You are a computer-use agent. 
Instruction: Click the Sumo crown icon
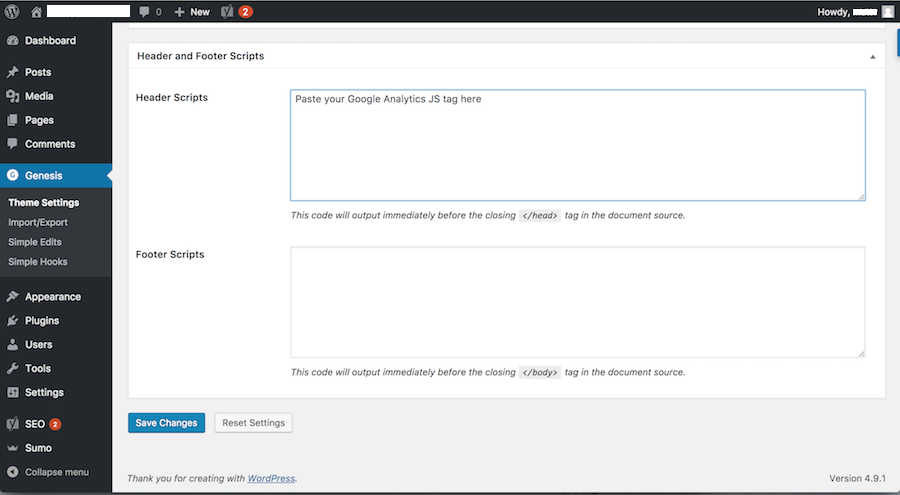[x=12, y=448]
